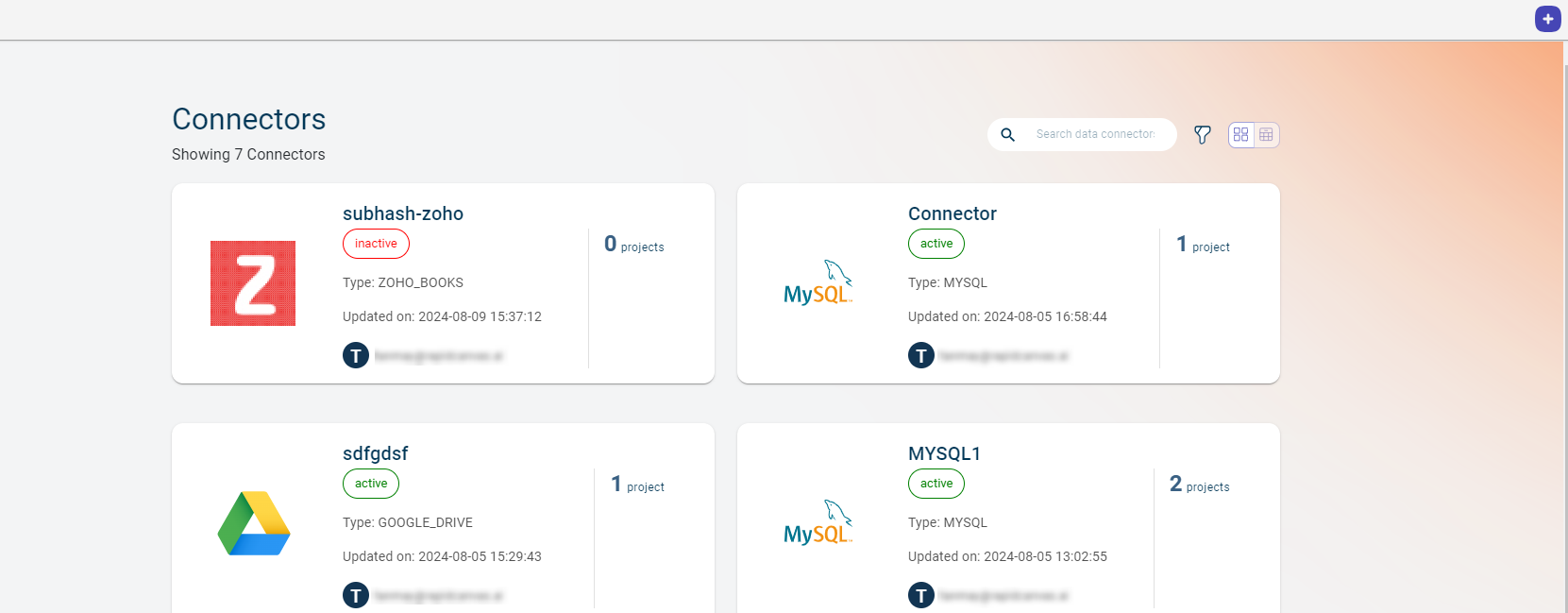Click the 0 projects count on subhash-zoho
This screenshot has height=613, width=1568.
tap(633, 245)
